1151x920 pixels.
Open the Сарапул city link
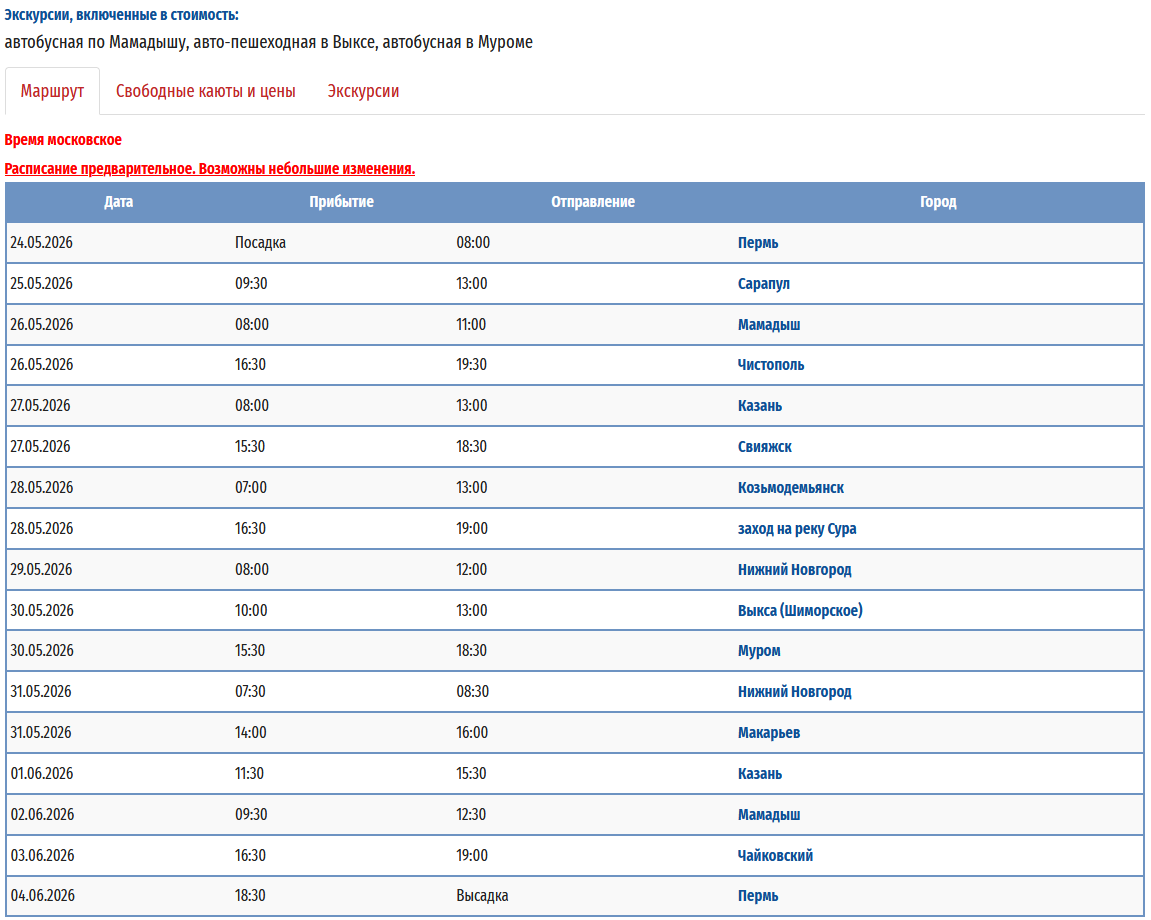point(764,284)
